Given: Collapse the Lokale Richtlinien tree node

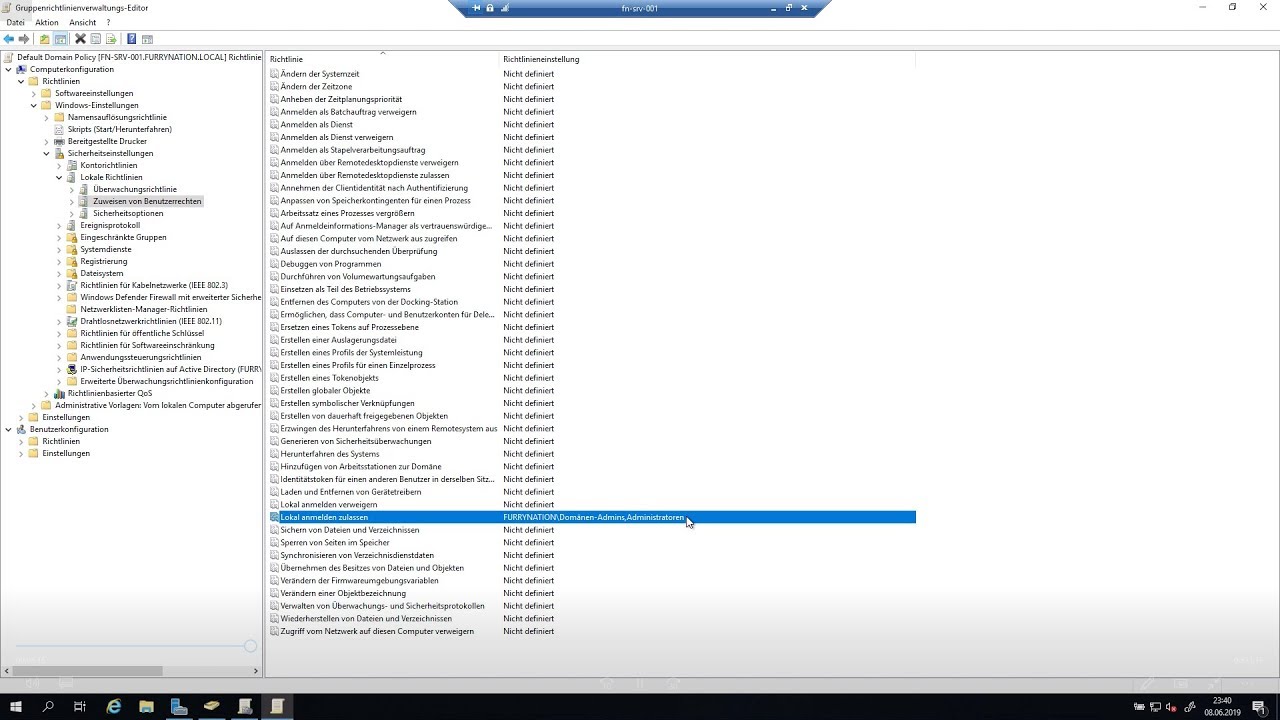Looking at the screenshot, I should (x=59, y=177).
